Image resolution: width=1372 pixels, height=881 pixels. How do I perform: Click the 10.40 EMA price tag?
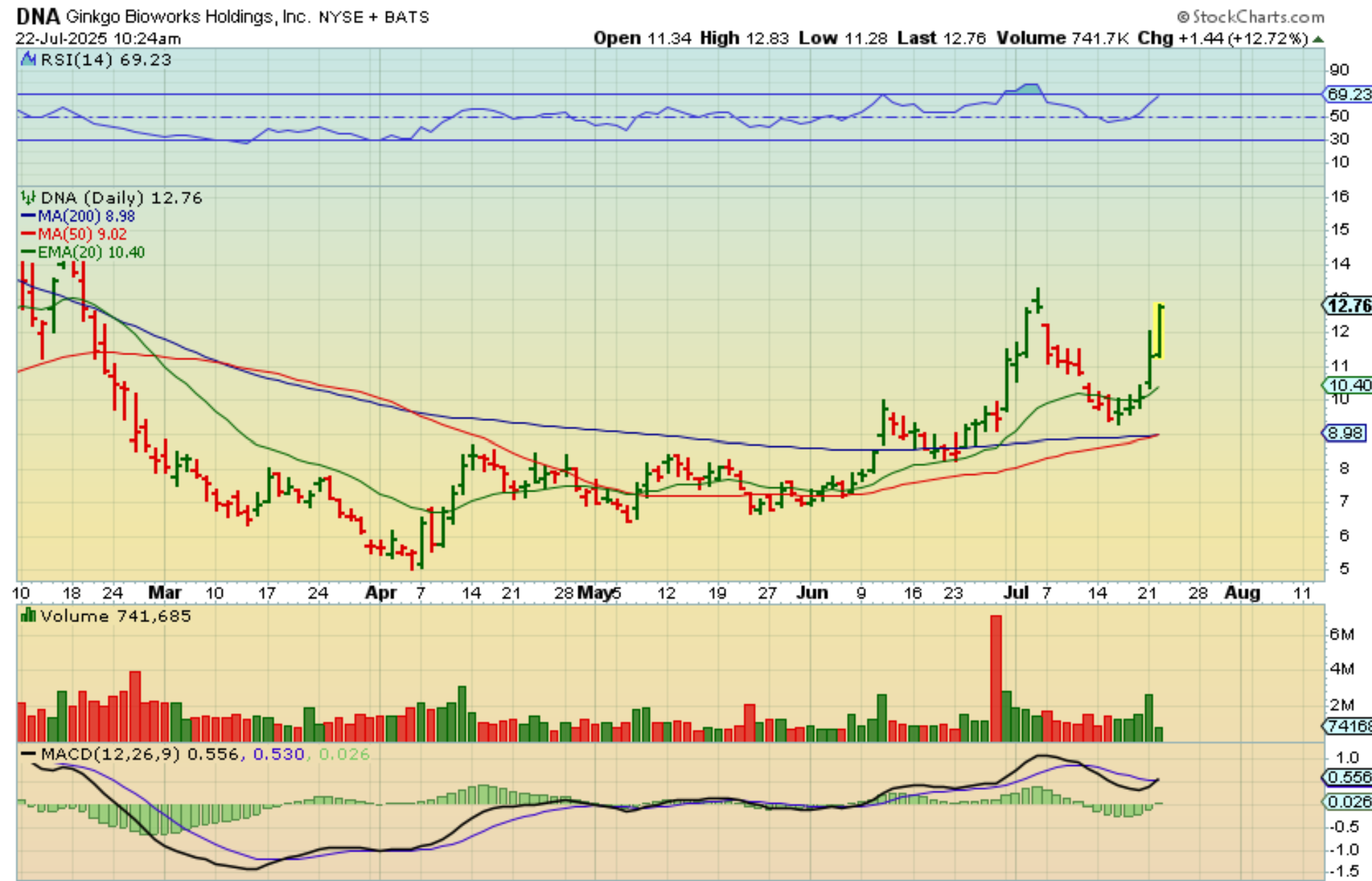tap(1347, 385)
